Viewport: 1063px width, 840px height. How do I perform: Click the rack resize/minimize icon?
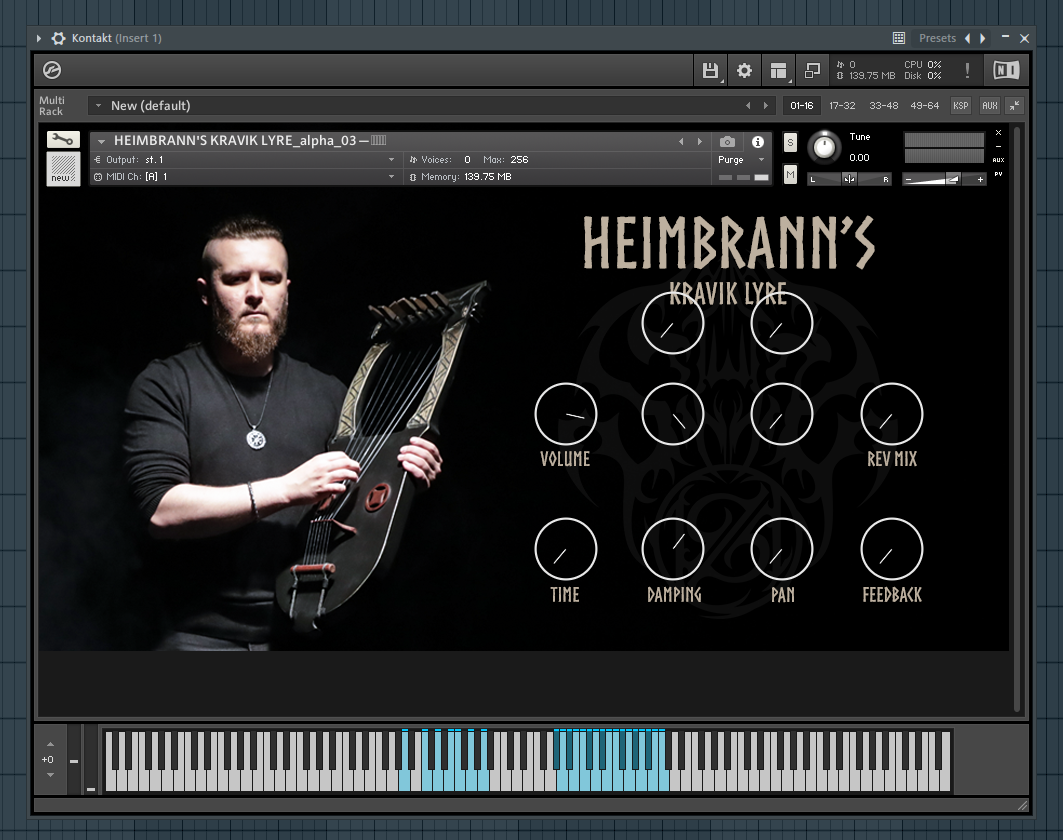pos(812,70)
